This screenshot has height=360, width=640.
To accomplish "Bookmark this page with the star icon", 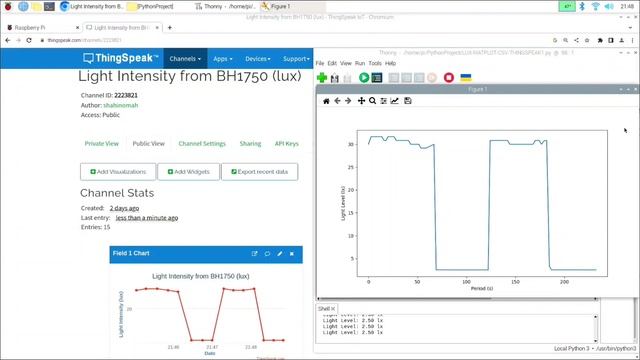I will coord(587,40).
